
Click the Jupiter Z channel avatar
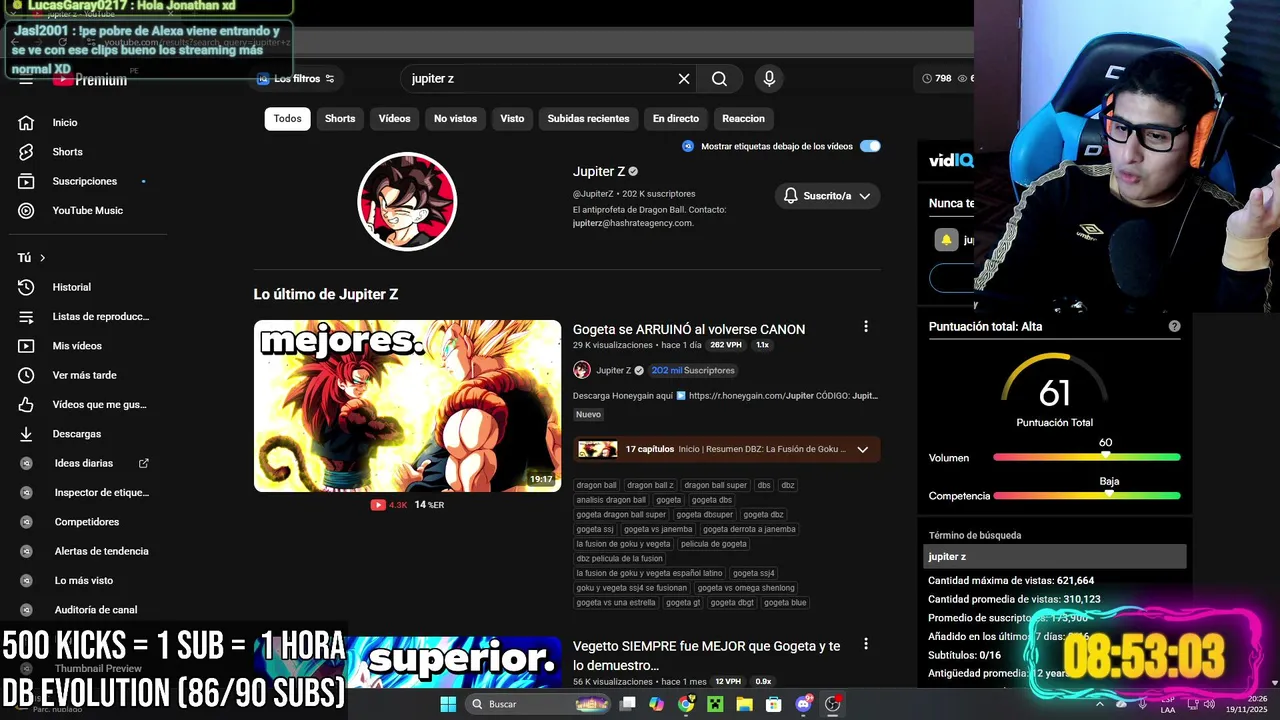pos(407,202)
